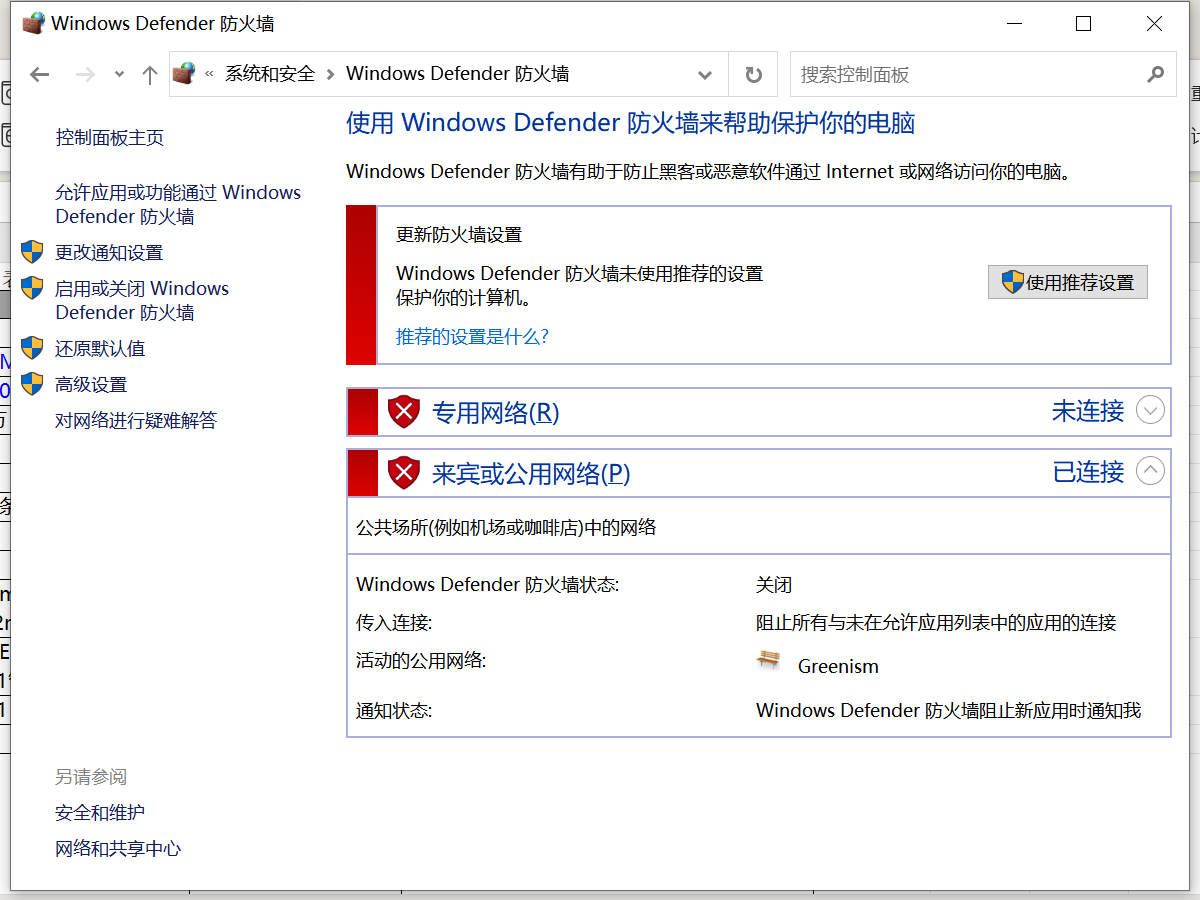This screenshot has width=1200, height=900.
Task: Open the breadcrumb chevron after 系统和安全
Action: pos(330,74)
